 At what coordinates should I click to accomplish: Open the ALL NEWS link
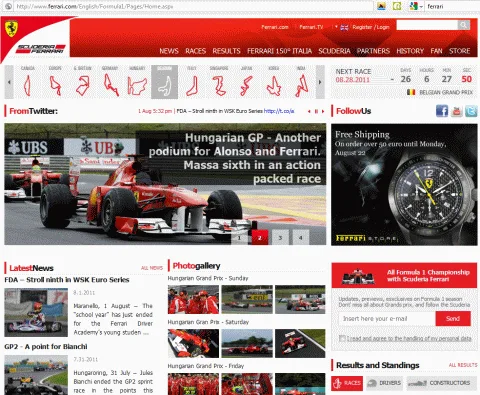152,268
